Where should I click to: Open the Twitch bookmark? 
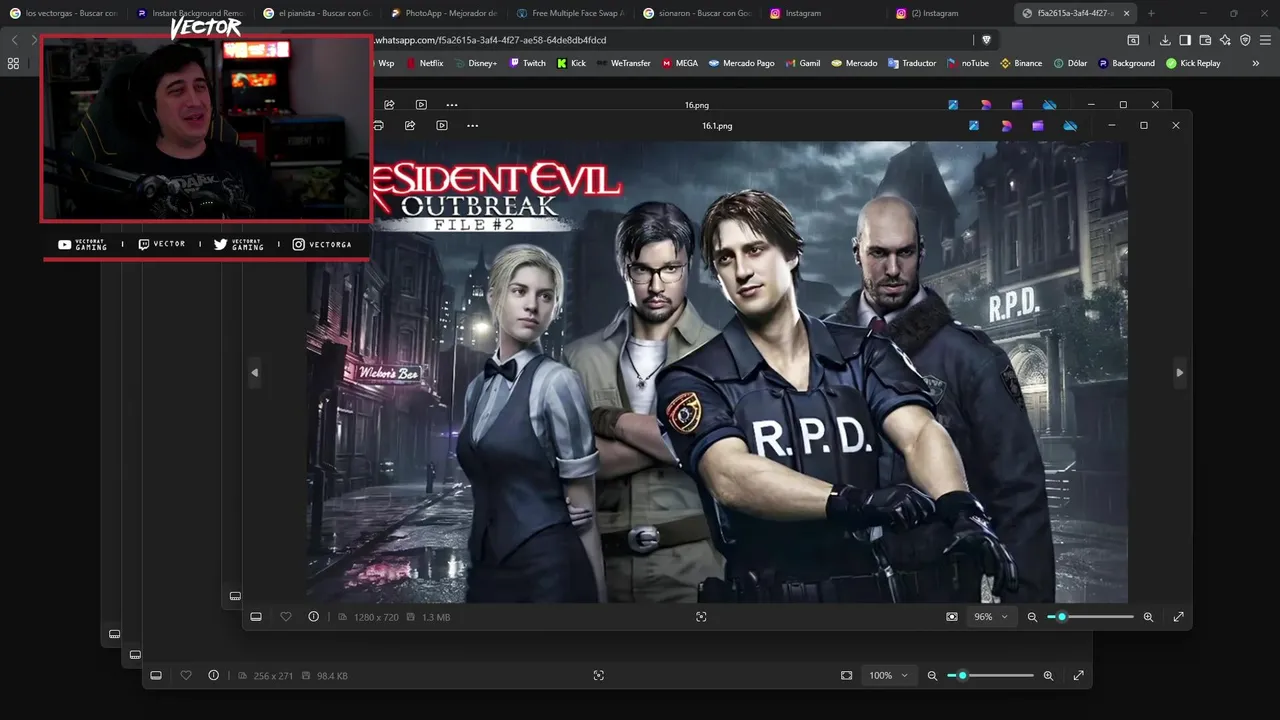click(x=528, y=63)
